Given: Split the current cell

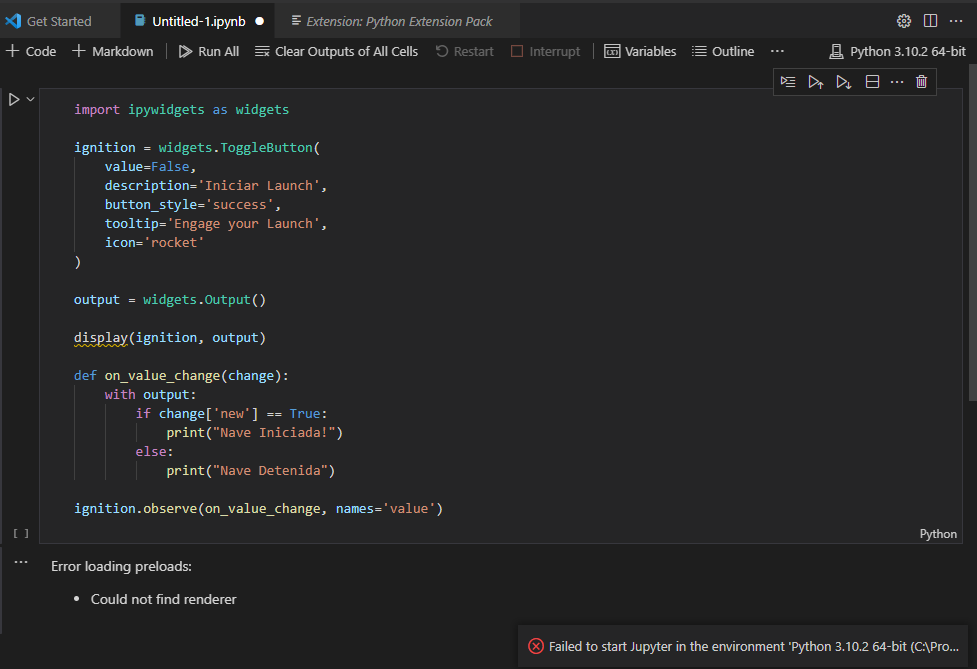Looking at the screenshot, I should tap(872, 82).
